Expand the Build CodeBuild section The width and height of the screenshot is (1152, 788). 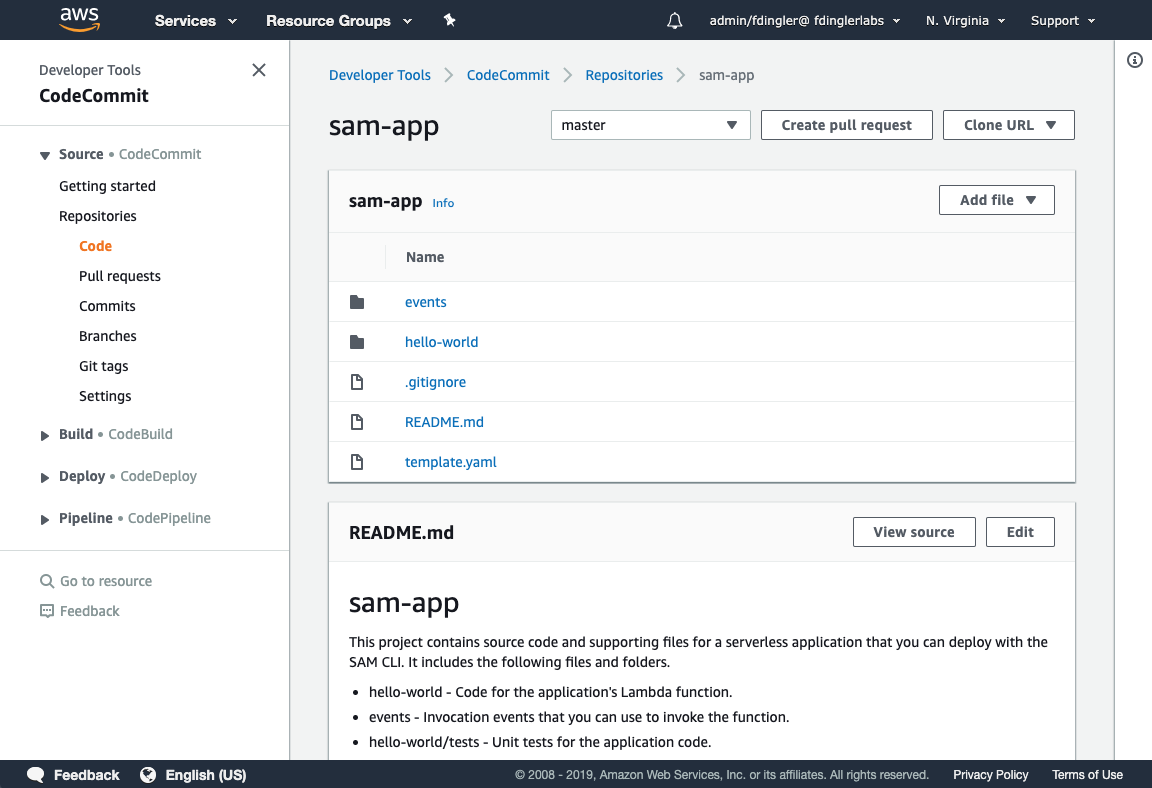click(45, 435)
